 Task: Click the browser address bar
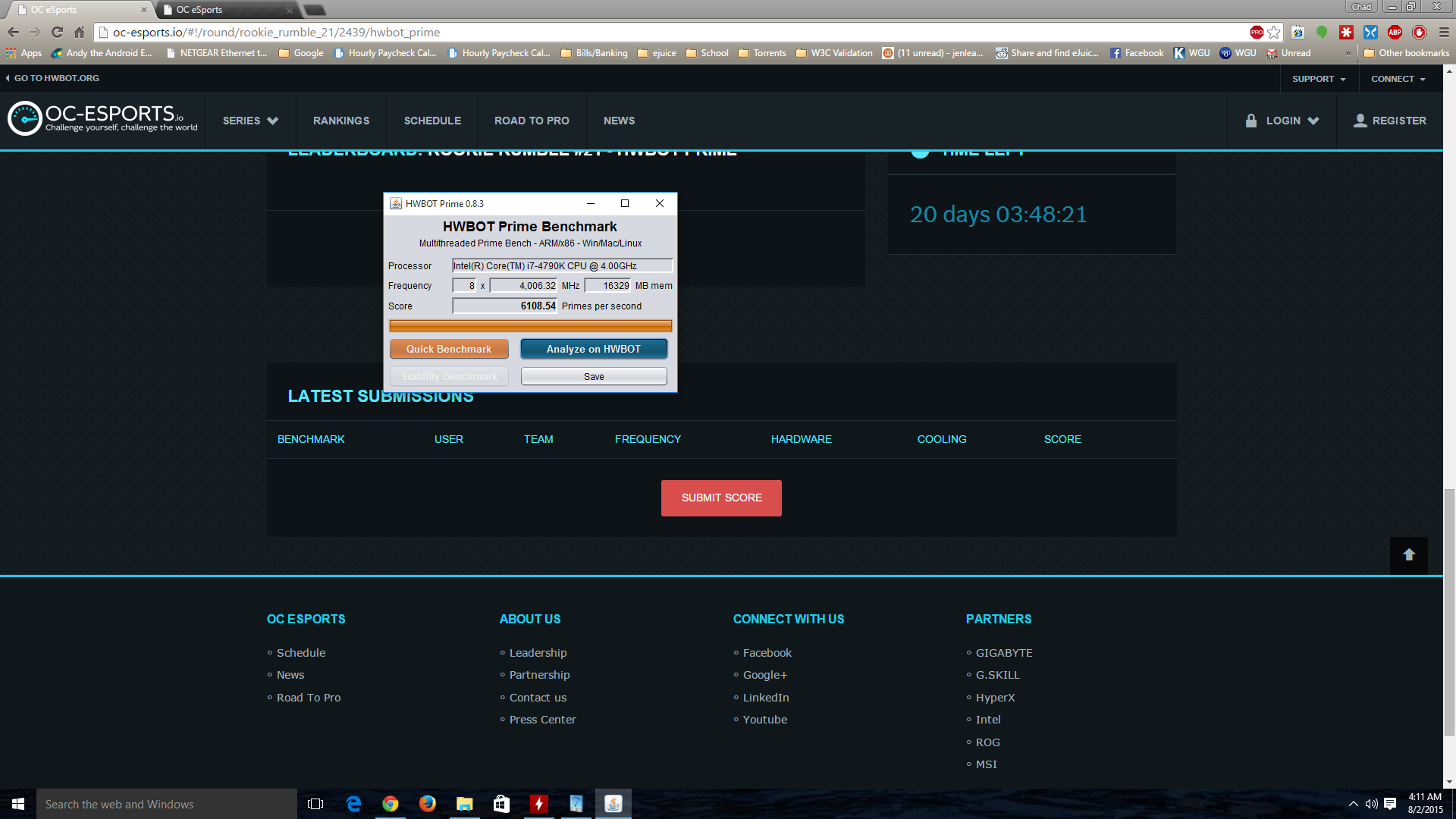tap(675, 32)
